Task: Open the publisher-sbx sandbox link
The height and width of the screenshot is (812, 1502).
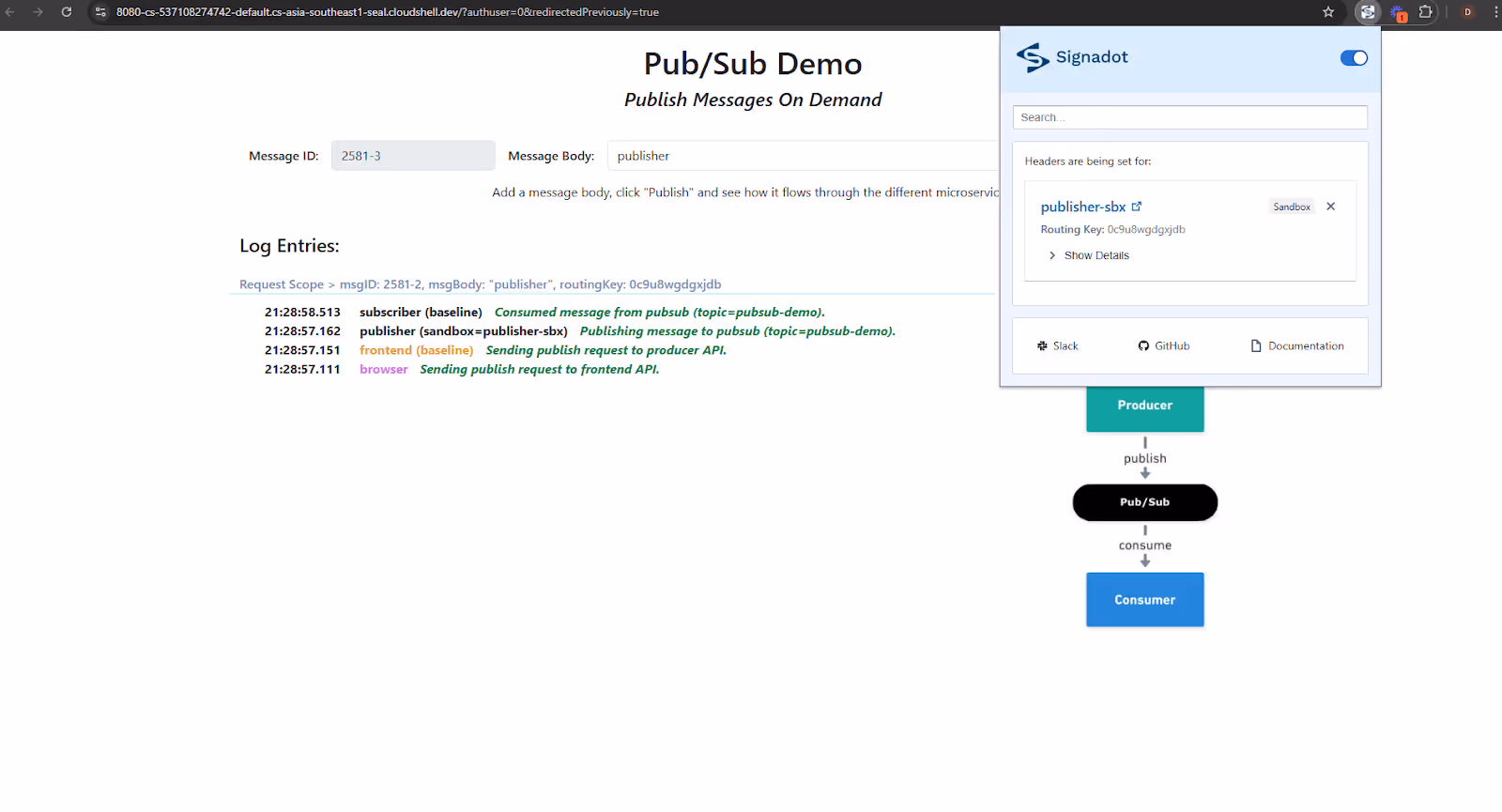Action: 1083,207
